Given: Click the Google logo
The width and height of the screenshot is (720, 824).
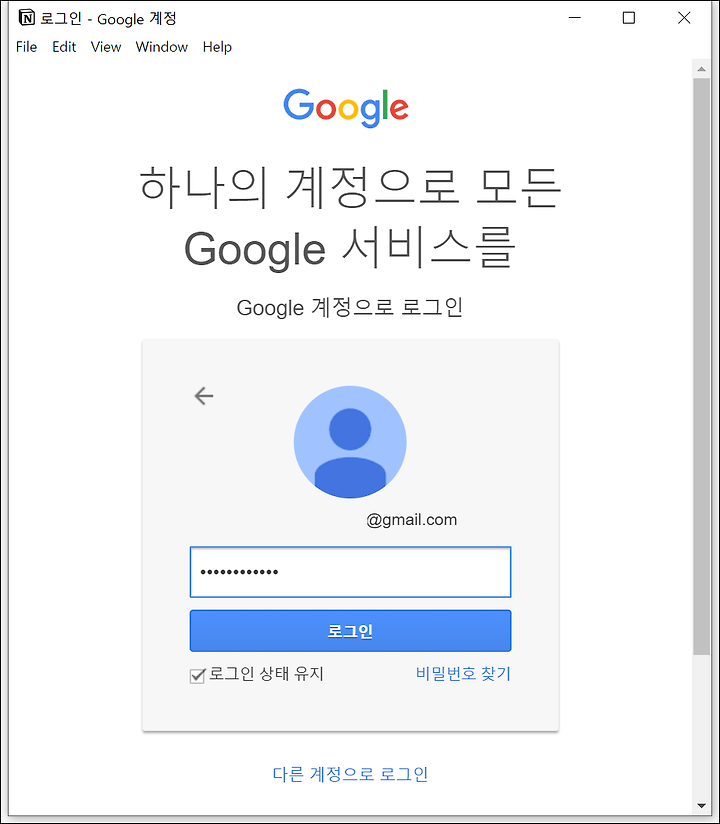Looking at the screenshot, I should pos(346,108).
